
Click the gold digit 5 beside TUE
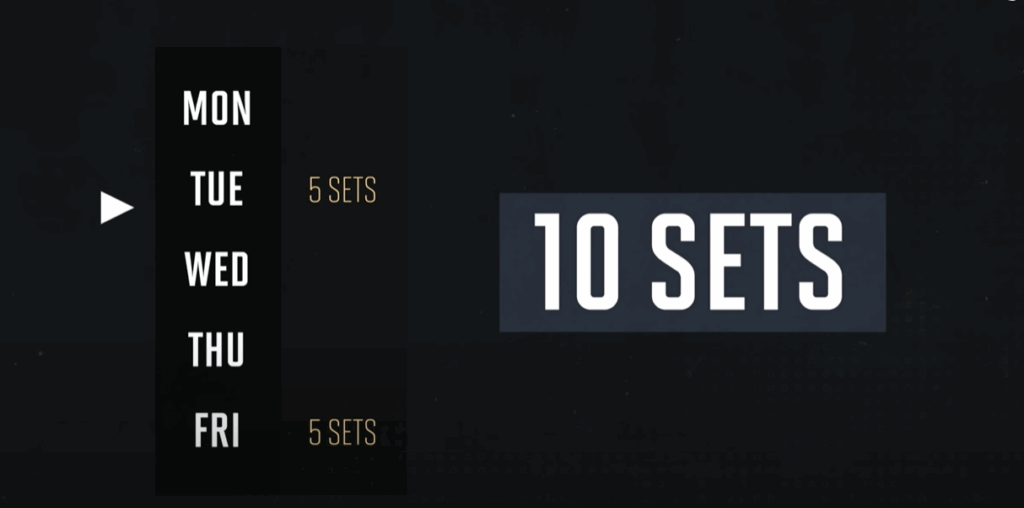[x=315, y=190]
